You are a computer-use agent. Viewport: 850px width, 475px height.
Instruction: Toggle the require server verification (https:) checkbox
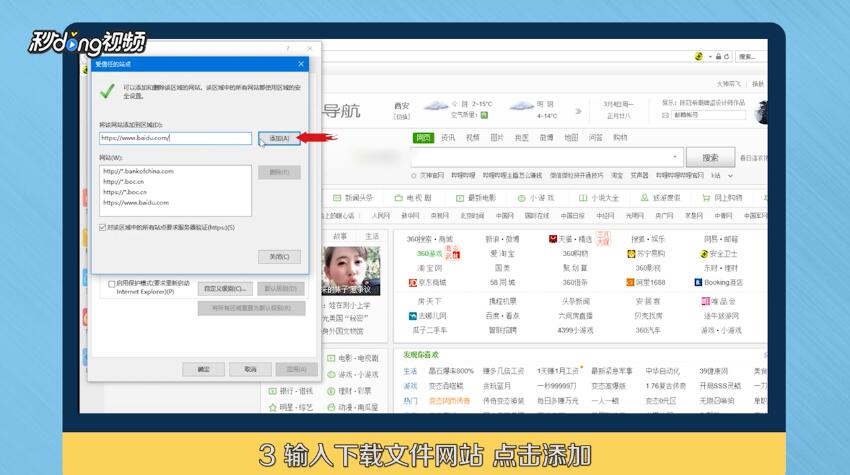102,228
